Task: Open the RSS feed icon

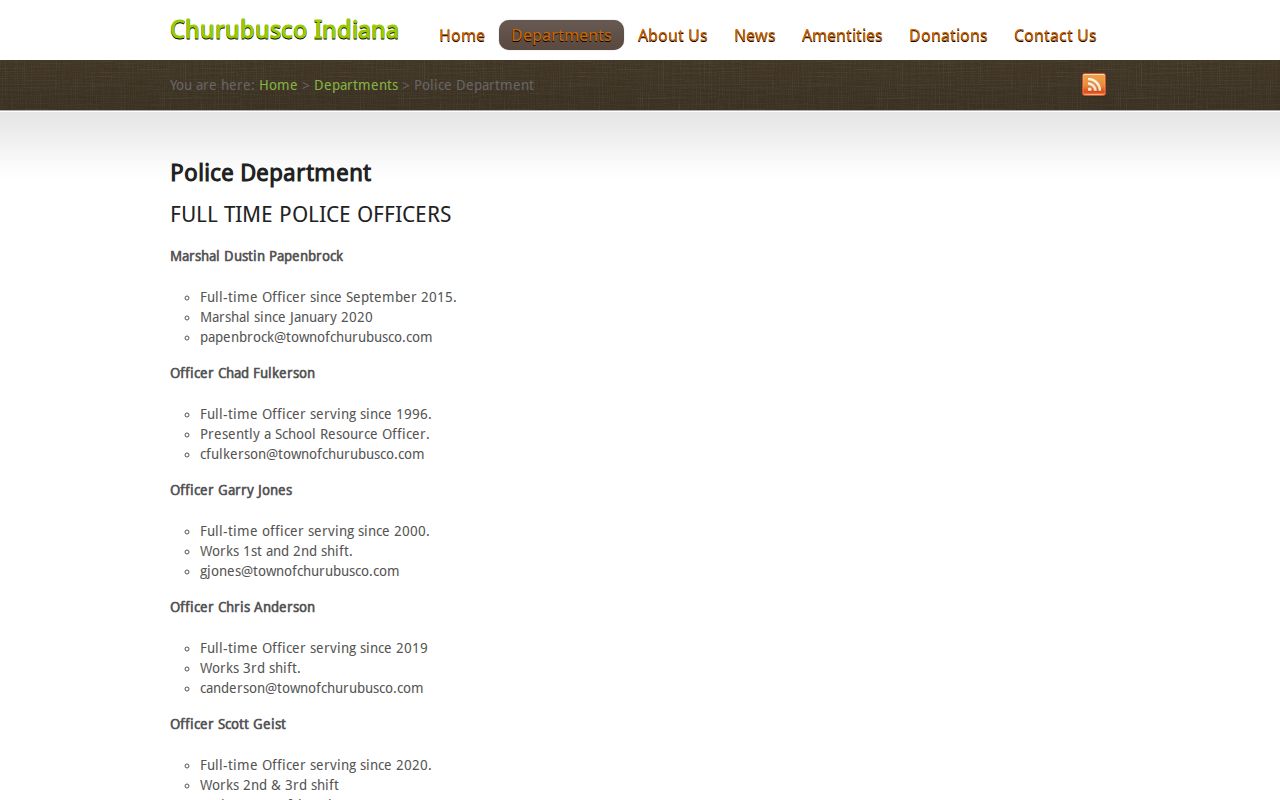Action: (x=1094, y=85)
